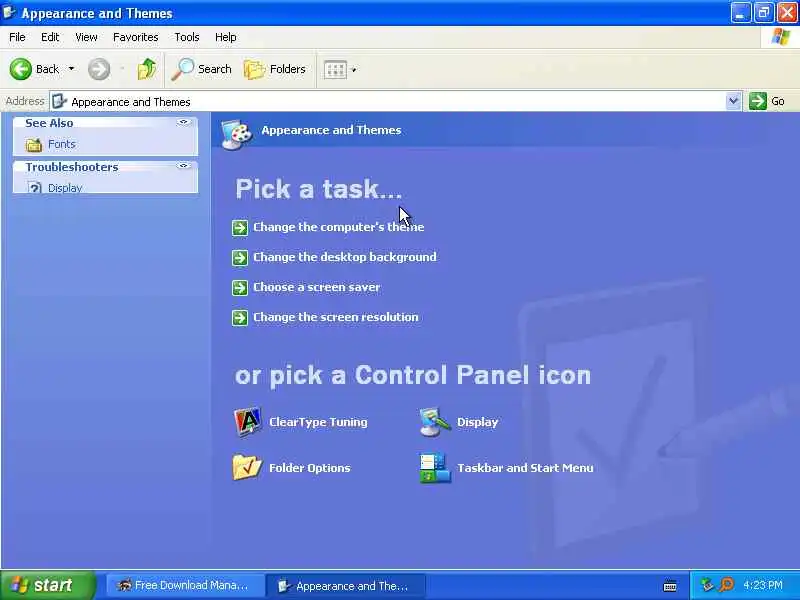The image size is (800, 600).
Task: Click the Views grid icon
Action: 335,69
